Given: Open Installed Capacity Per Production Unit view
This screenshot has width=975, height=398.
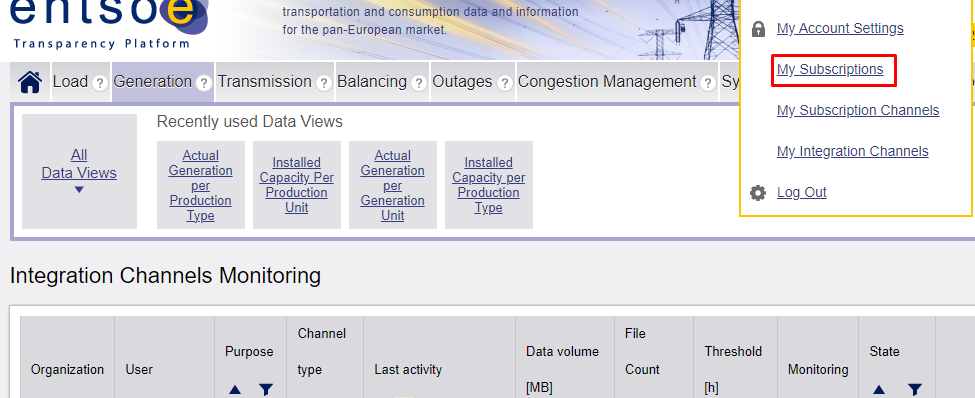Looking at the screenshot, I should pos(297,185).
